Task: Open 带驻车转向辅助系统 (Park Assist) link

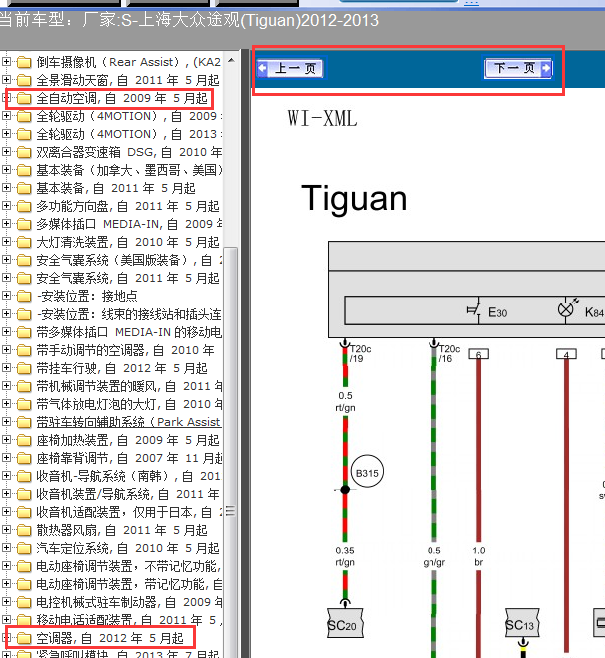Action: 128,422
